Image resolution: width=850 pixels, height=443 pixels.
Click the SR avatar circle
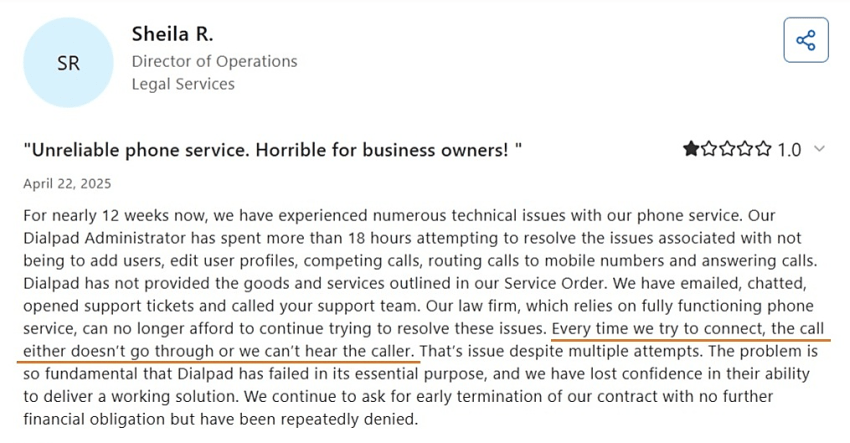click(68, 62)
